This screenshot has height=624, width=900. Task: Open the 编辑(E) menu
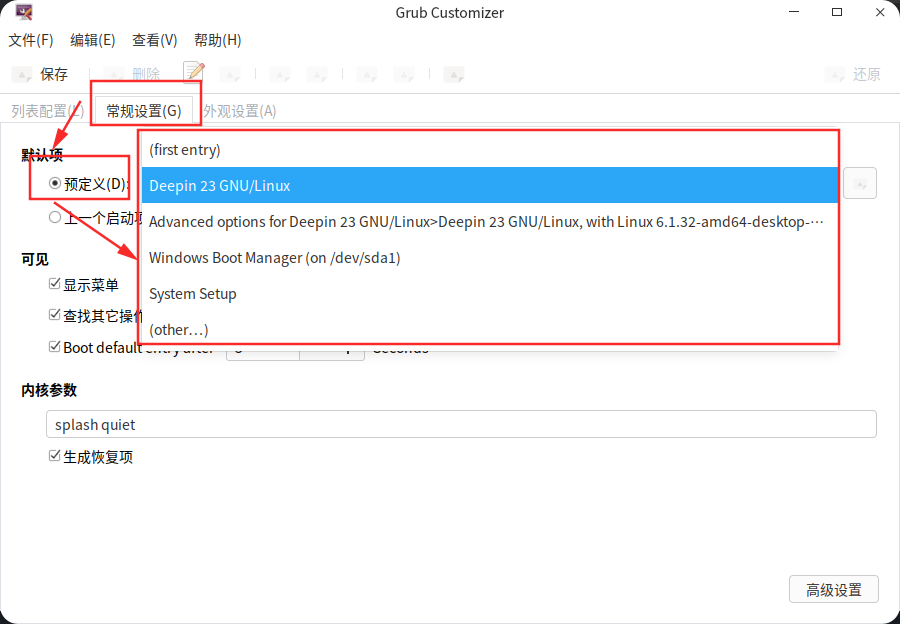pyautogui.click(x=92, y=40)
